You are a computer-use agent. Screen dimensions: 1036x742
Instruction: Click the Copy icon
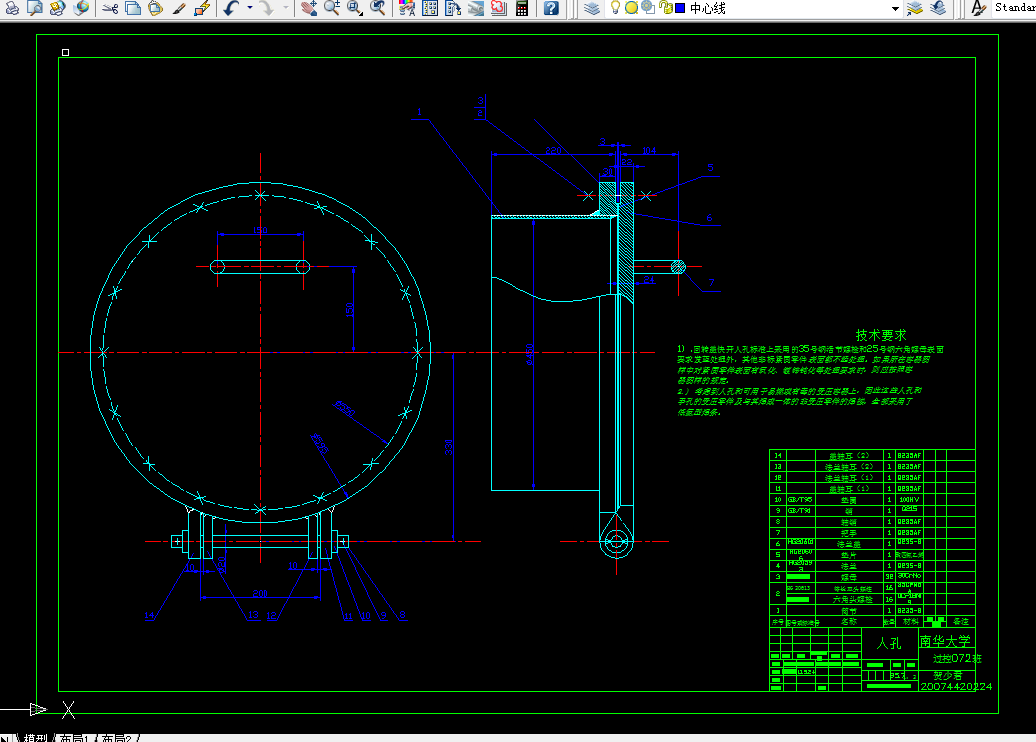pos(133,8)
